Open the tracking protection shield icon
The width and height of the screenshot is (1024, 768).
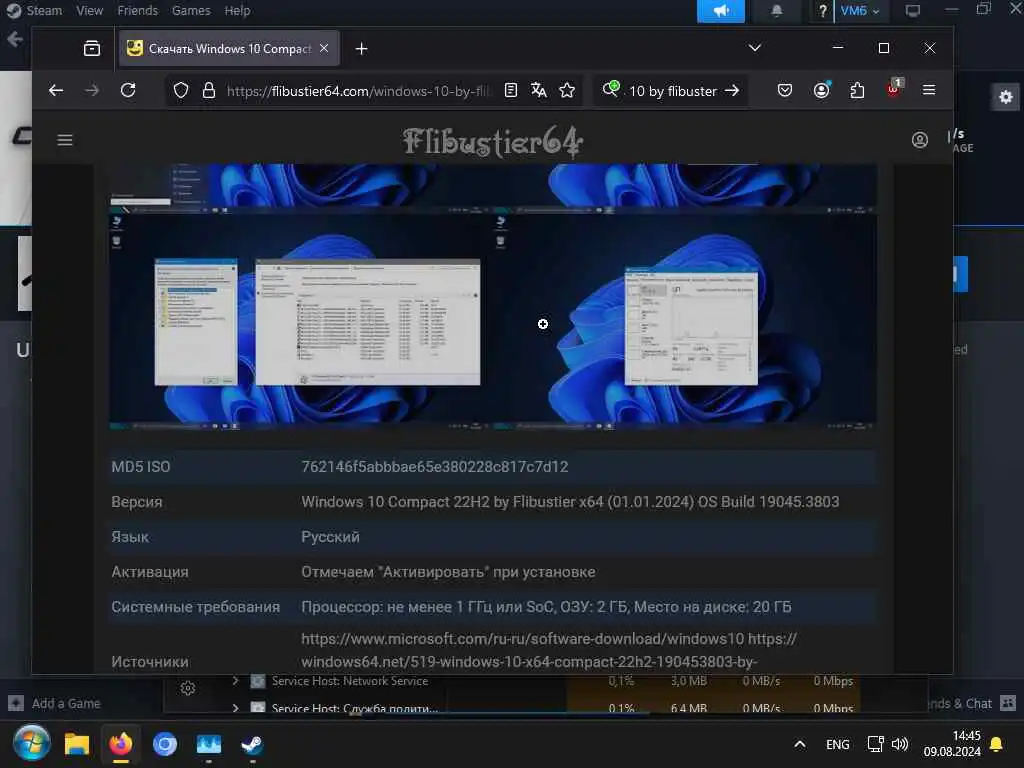(181, 90)
